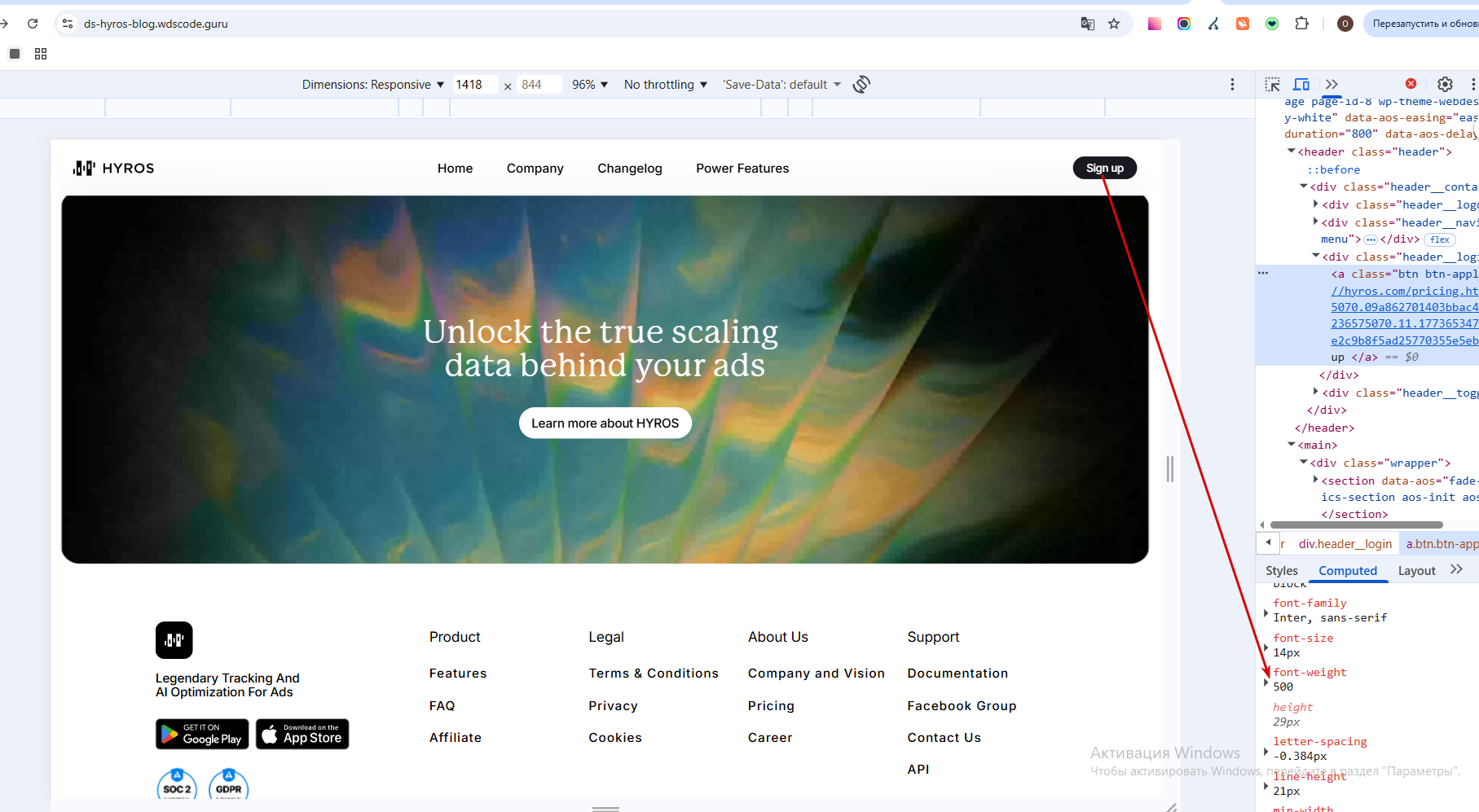Click the Elements panel horizontal scrollbar

[x=1357, y=525]
